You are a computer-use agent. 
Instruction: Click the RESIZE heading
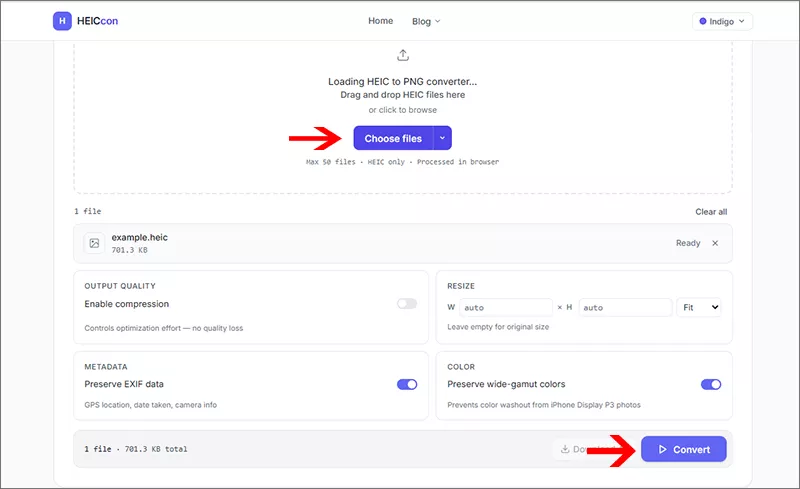pos(461,286)
